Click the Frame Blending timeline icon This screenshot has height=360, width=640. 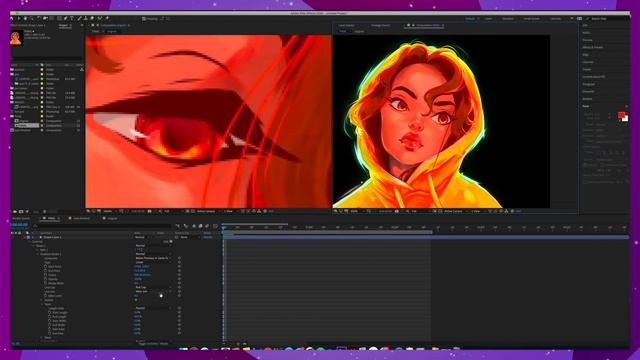[x=200, y=226]
